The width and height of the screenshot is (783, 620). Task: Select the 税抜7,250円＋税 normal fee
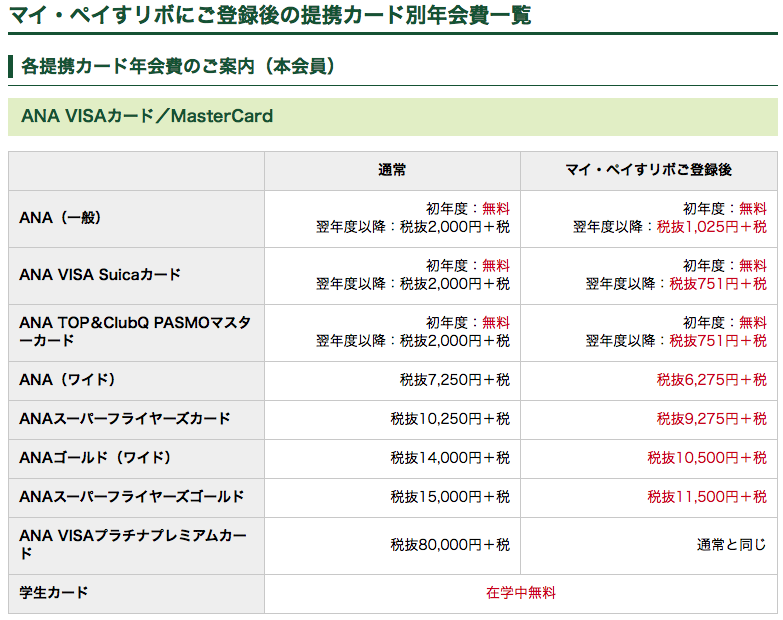(x=455, y=380)
